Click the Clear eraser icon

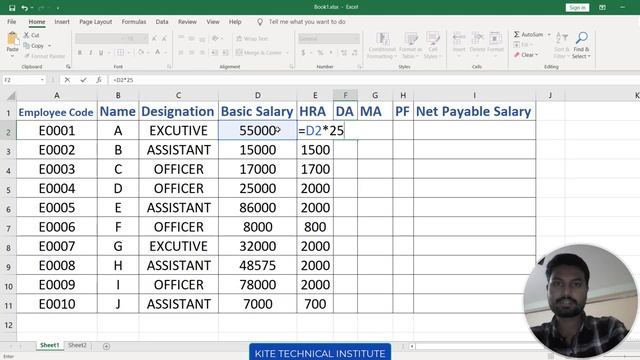(517, 55)
